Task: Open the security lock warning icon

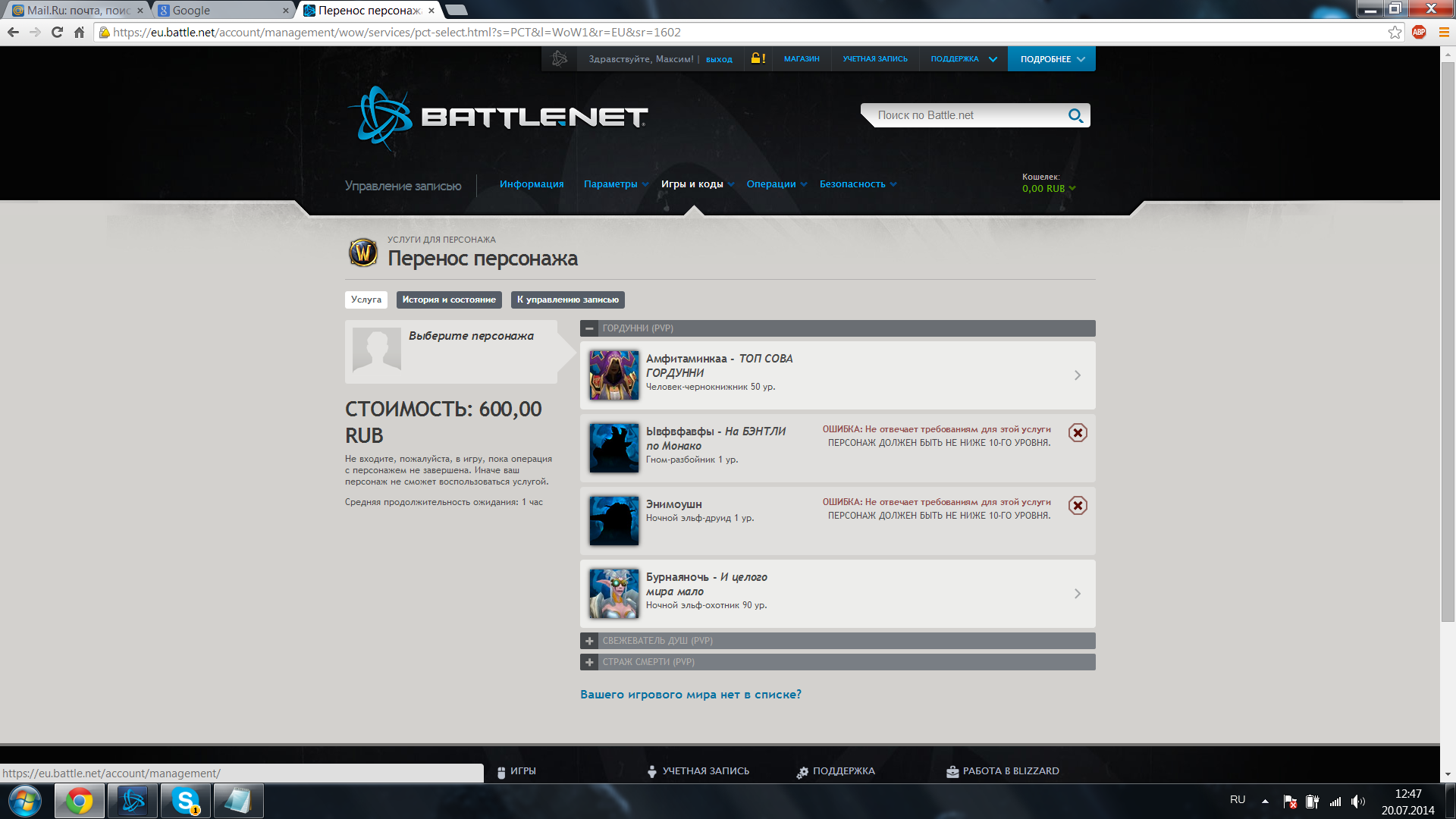Action: (x=758, y=58)
